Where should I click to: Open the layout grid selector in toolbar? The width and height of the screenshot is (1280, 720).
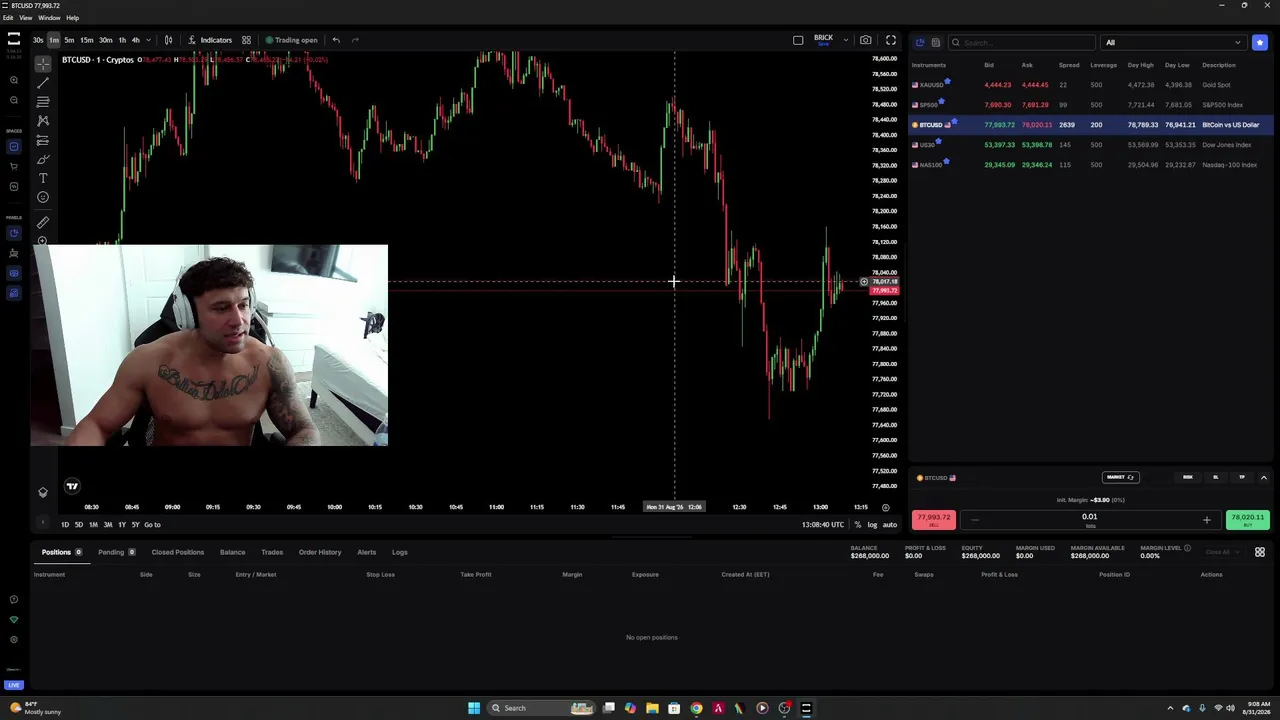[x=246, y=40]
